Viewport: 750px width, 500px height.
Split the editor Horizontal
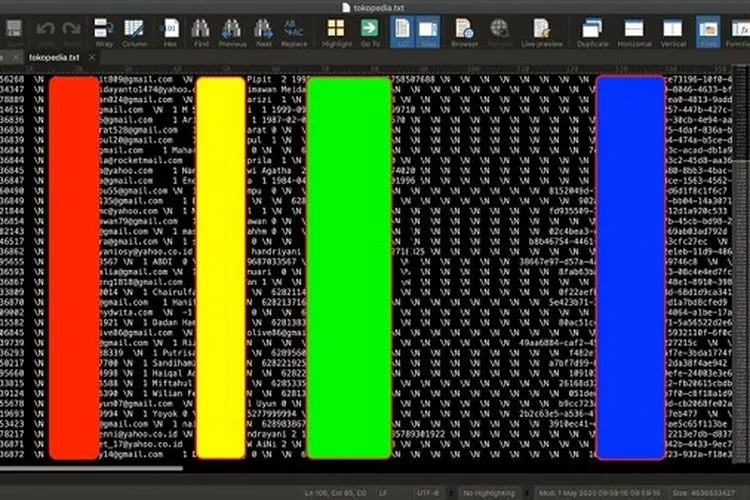coord(634,32)
